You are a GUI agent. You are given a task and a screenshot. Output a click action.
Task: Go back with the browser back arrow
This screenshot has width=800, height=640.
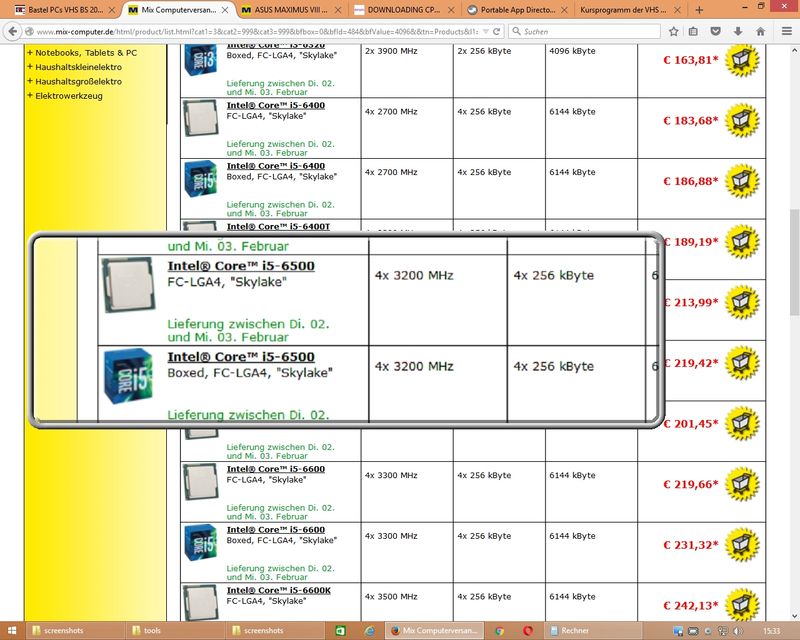click(13, 32)
